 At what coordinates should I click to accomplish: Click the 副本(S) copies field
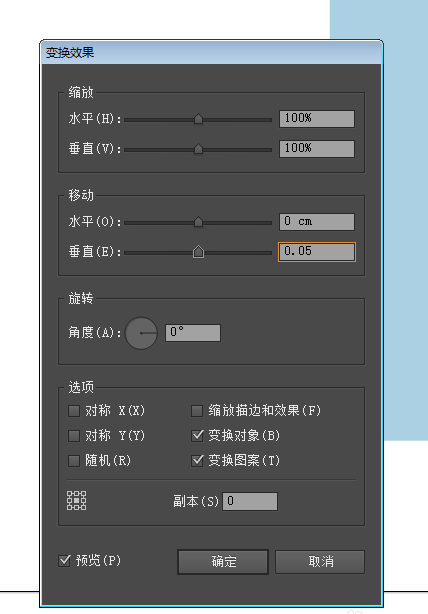coord(250,501)
